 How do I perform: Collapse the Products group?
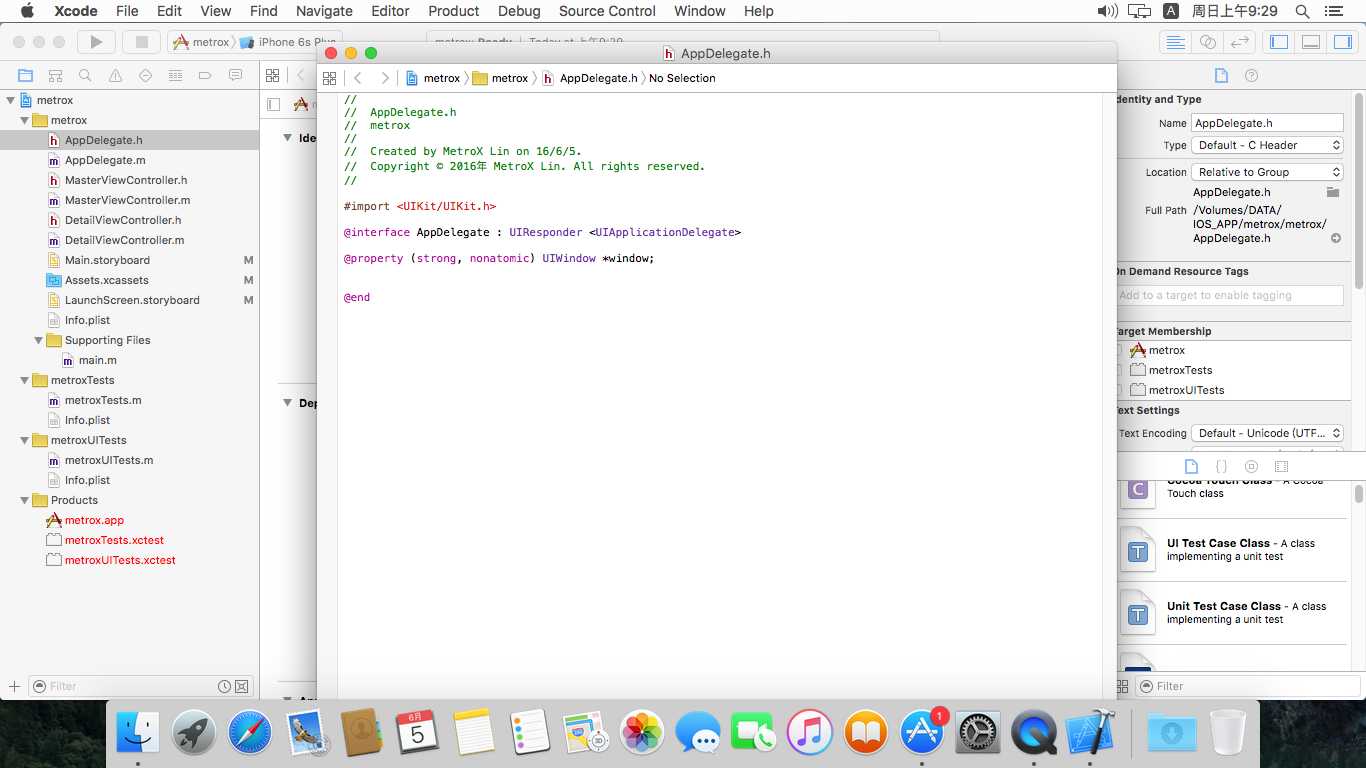coord(25,500)
